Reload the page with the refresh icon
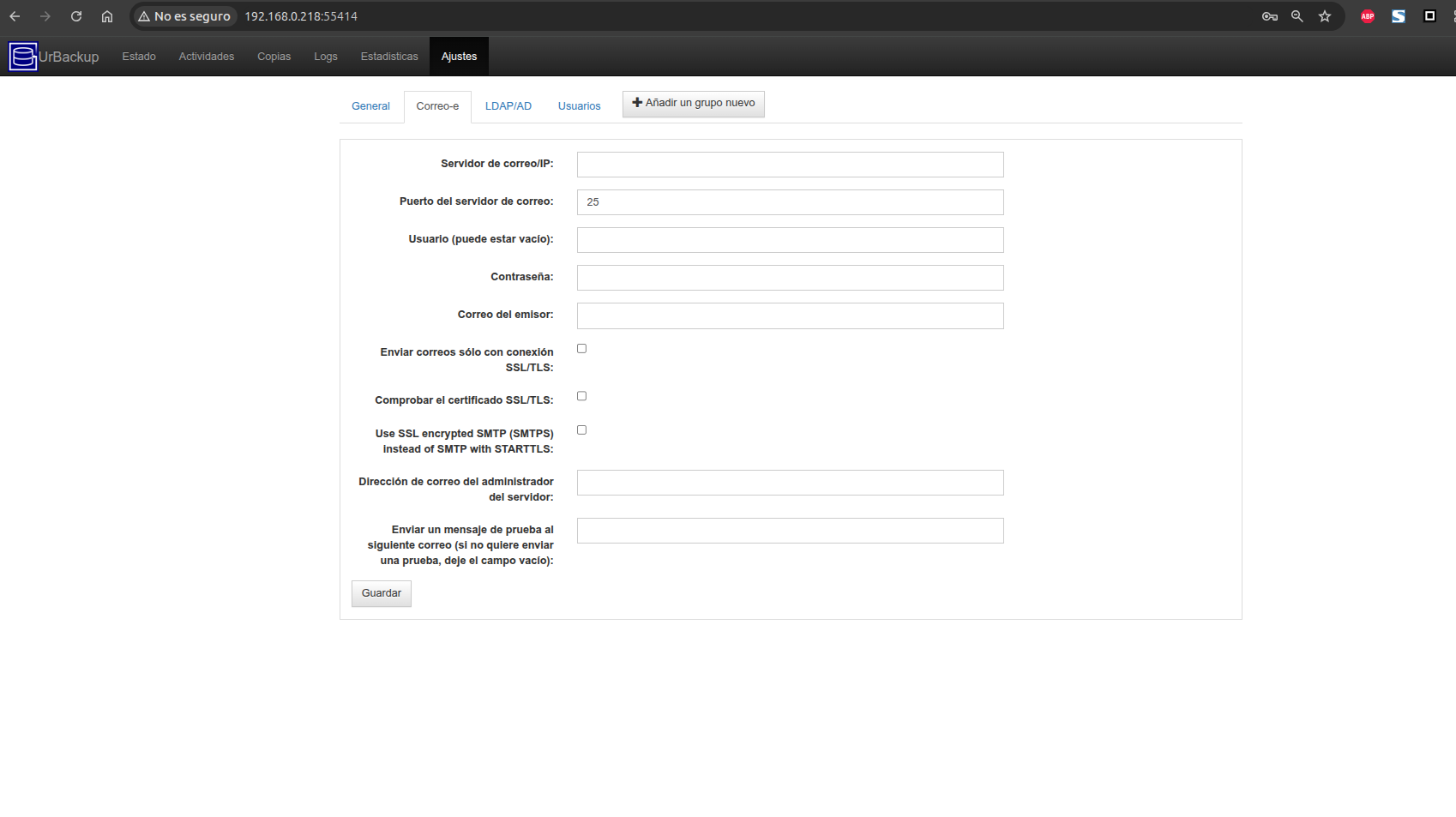1456x817 pixels. (76, 16)
